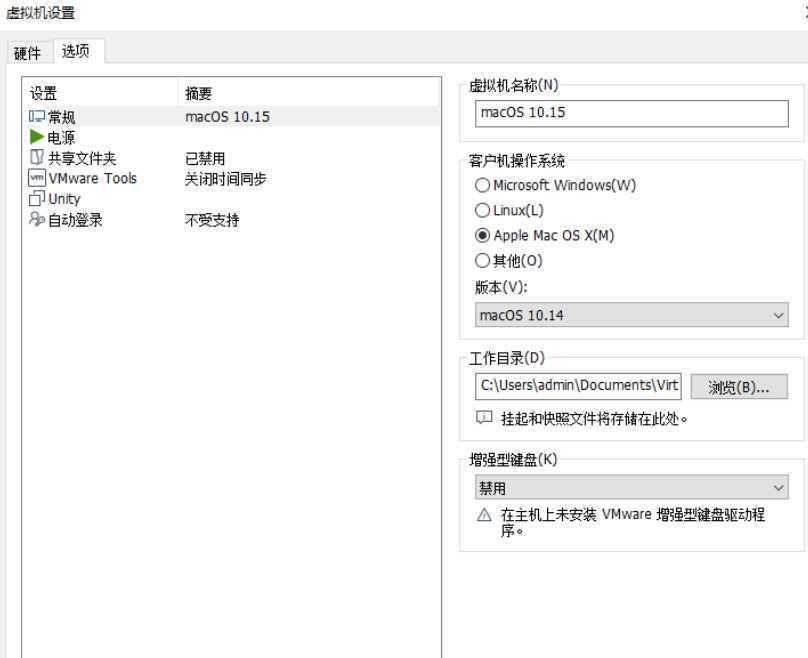Image resolution: width=808 pixels, height=658 pixels.
Task: Click the 自动登录 user icon
Action: [37, 219]
